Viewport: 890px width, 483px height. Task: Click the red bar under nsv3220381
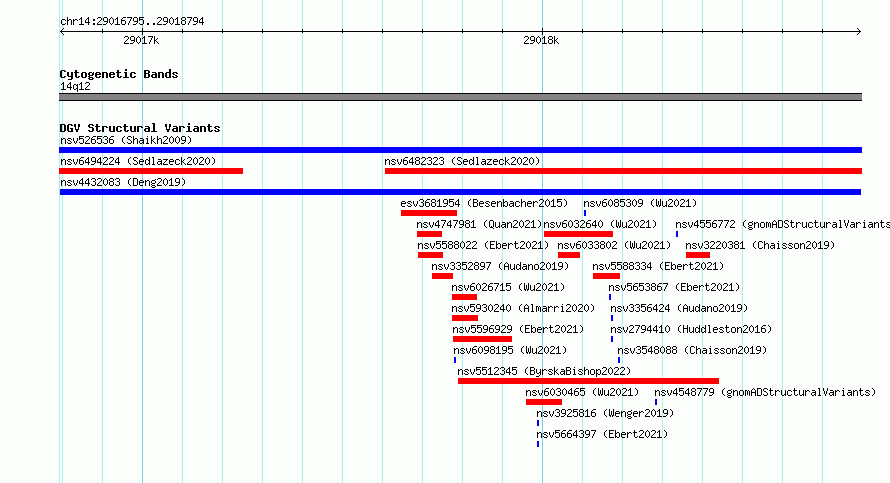pos(698,255)
